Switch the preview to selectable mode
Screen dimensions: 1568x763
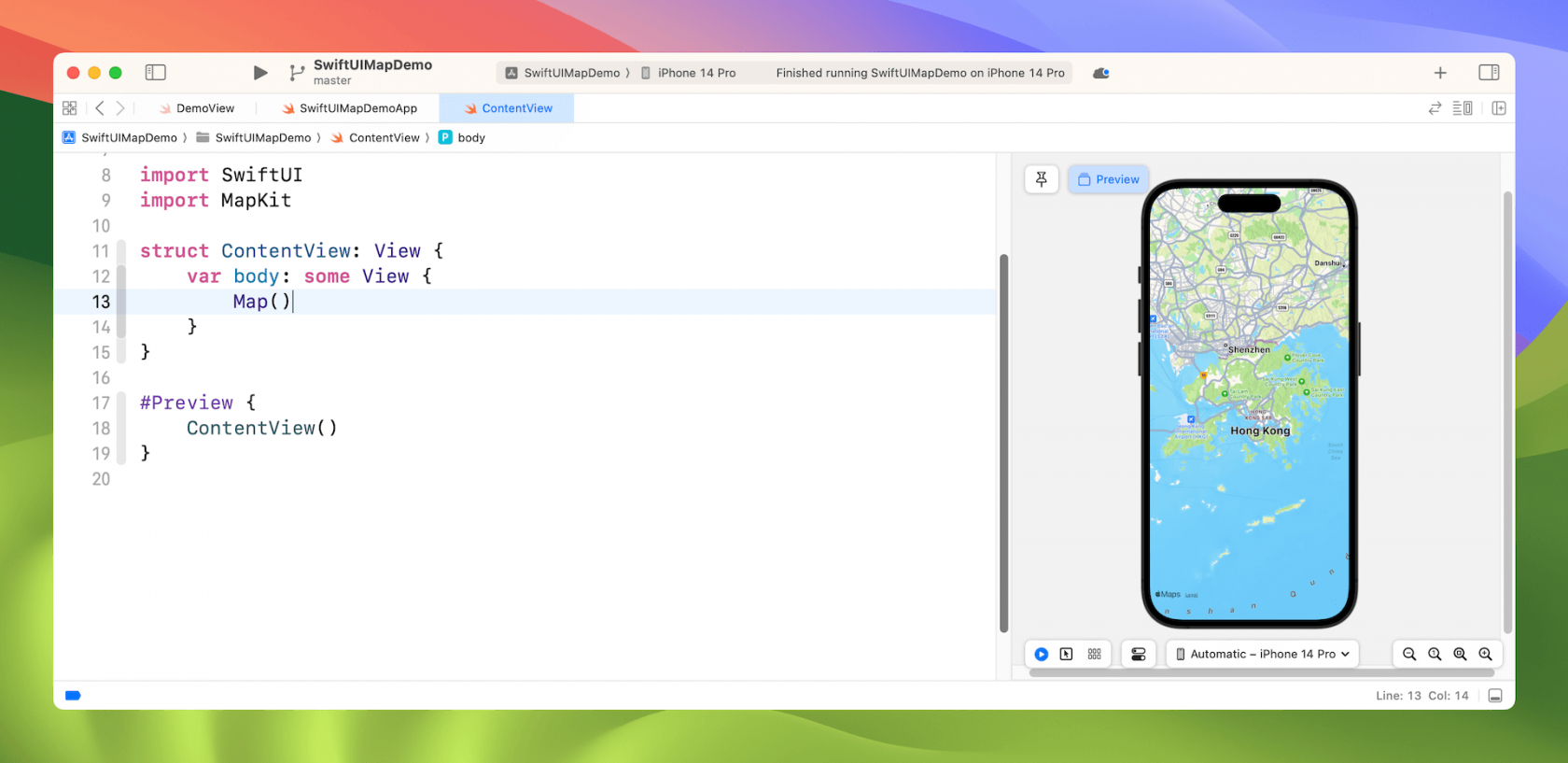pyautogui.click(x=1067, y=654)
